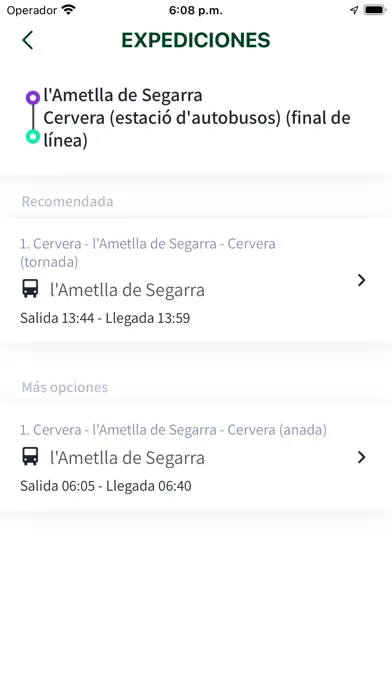The image size is (392, 696).
Task: Tap the Recomendada section heading
Action: pyautogui.click(x=67, y=202)
